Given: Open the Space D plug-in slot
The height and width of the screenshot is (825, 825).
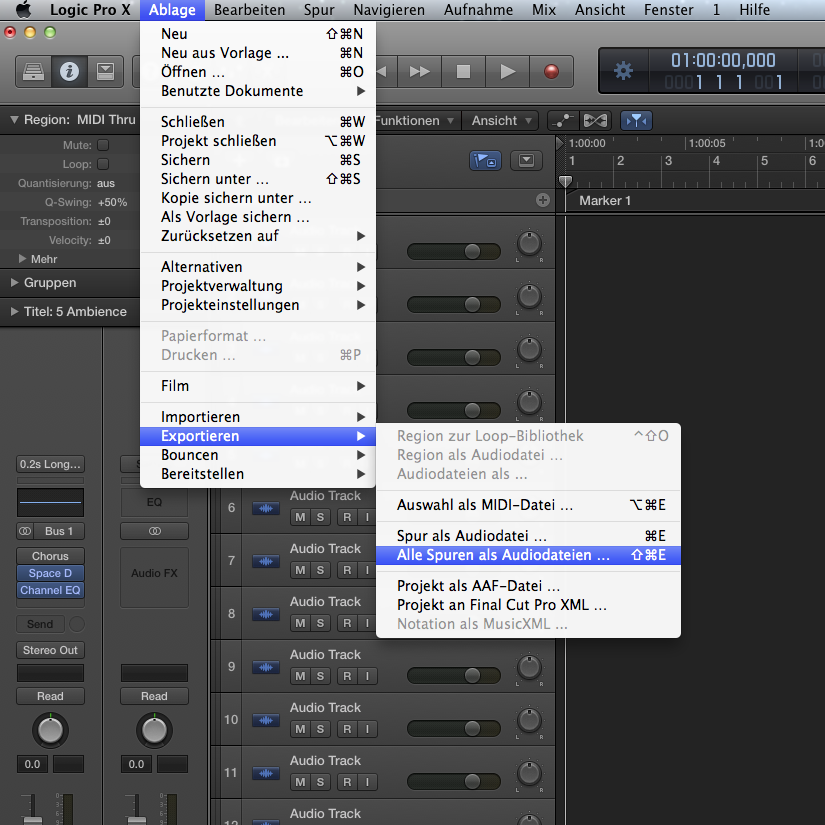Looking at the screenshot, I should pos(50,573).
